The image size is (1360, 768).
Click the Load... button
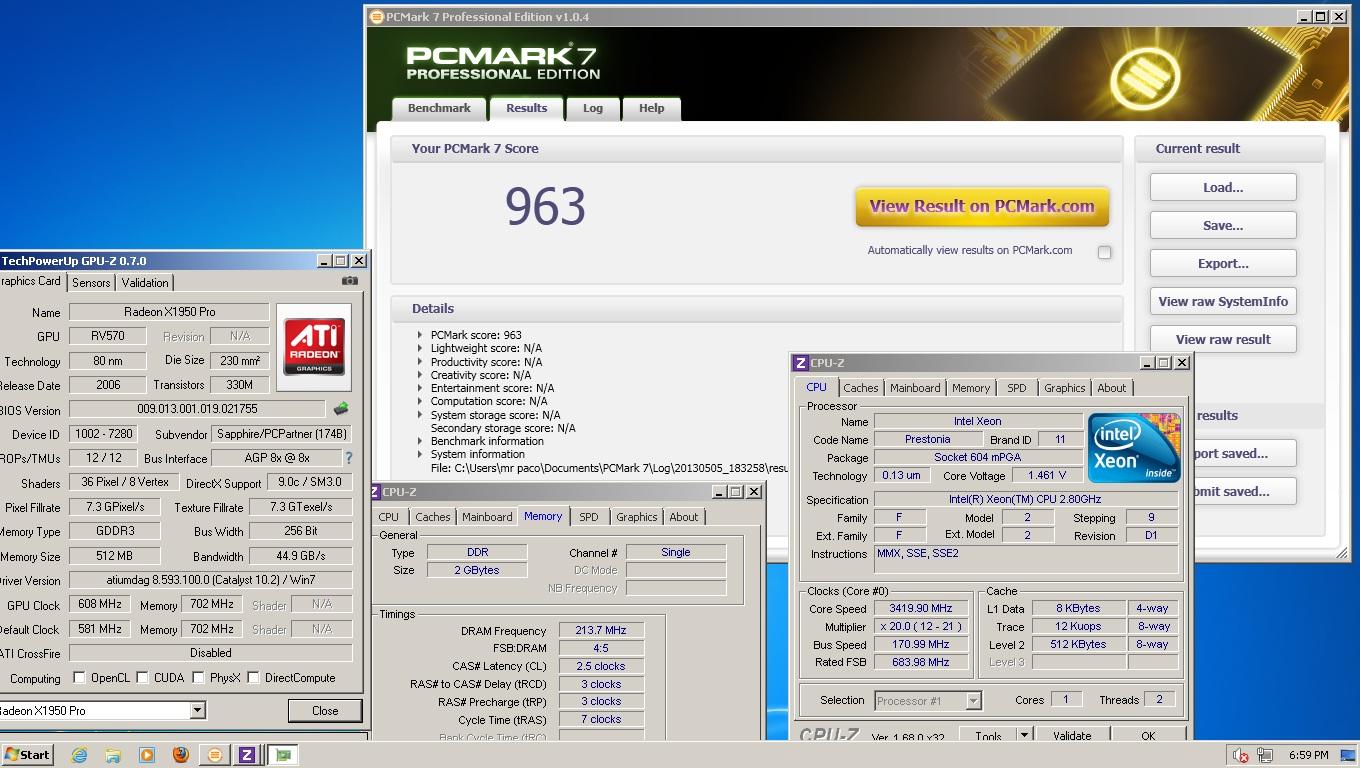pos(1223,187)
